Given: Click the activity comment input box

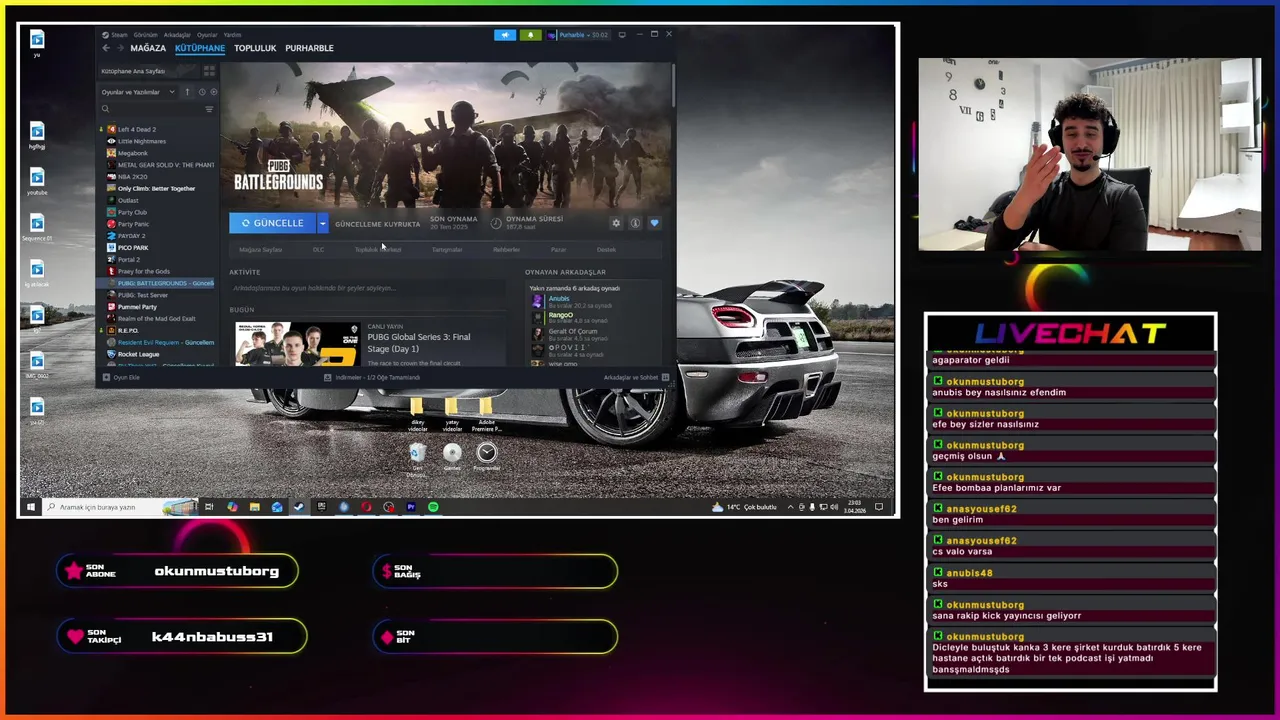Looking at the screenshot, I should click(x=367, y=288).
